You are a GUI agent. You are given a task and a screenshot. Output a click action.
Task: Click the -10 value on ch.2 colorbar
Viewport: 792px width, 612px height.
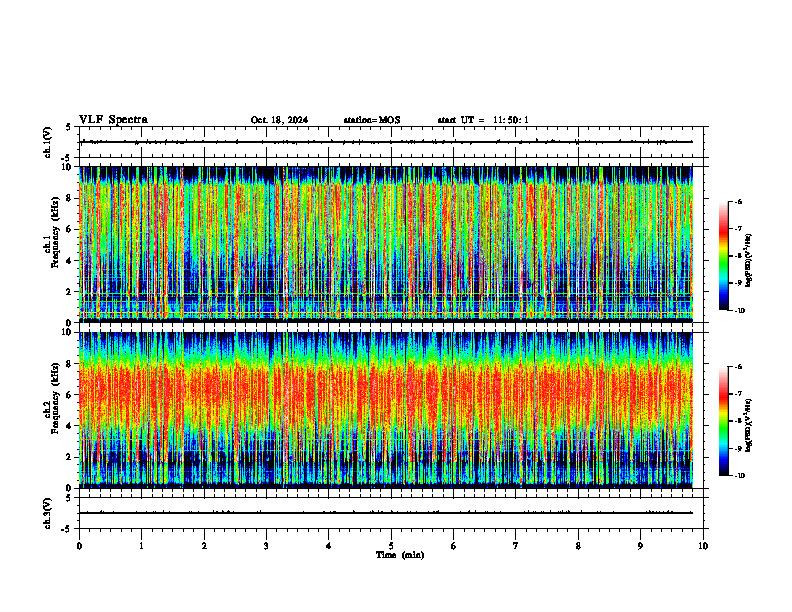point(739,476)
